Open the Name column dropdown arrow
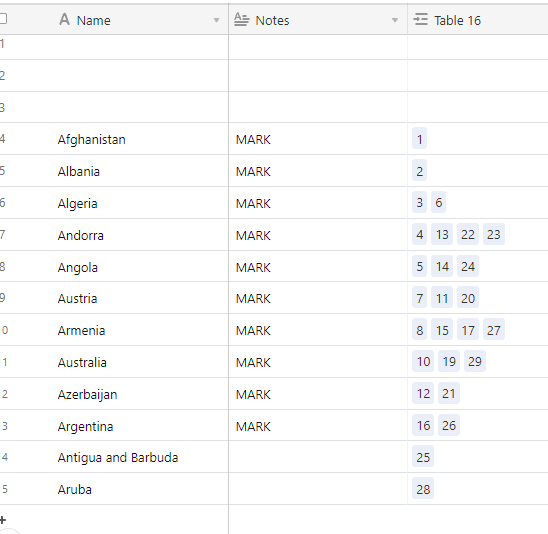548x534 pixels. point(216,20)
